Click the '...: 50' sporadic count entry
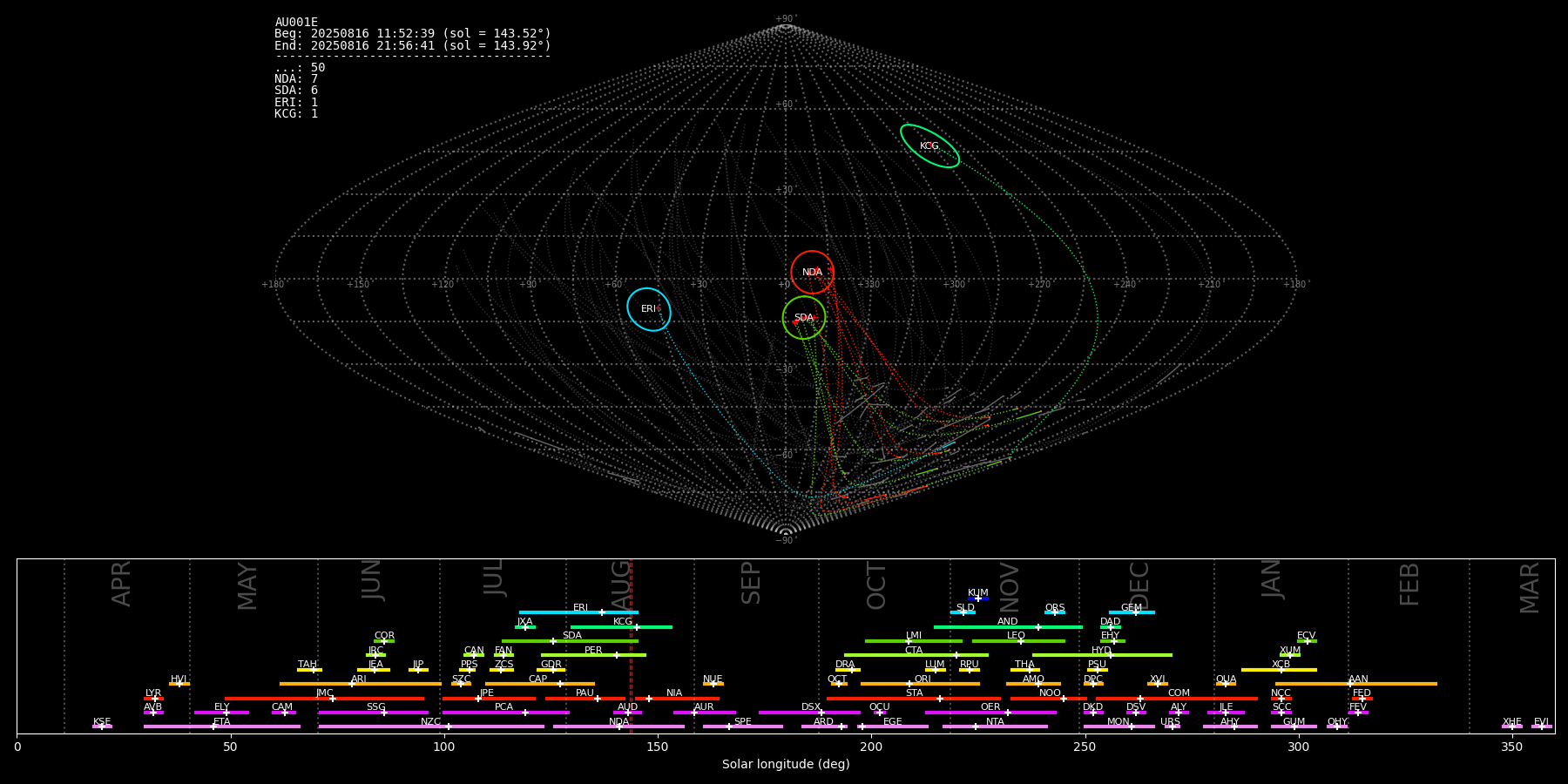This screenshot has width=1568, height=784. (300, 68)
